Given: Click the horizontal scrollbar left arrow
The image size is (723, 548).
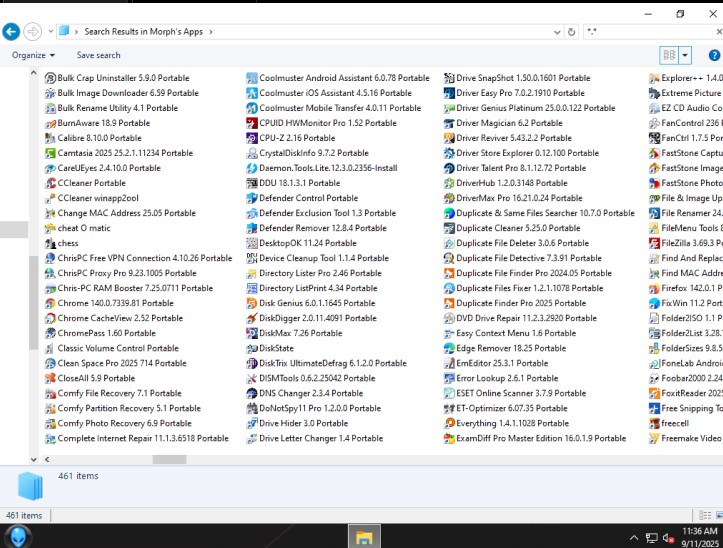Looking at the screenshot, I should tap(47, 459).
